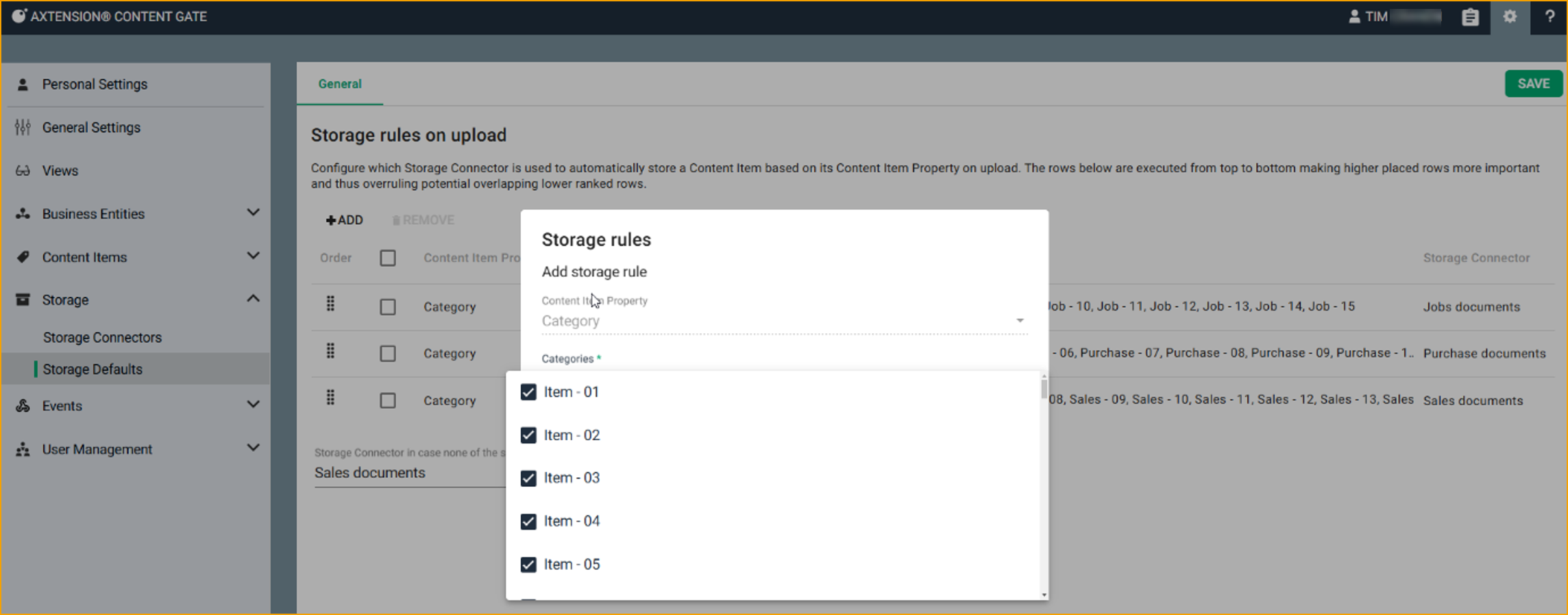Screen dimensions: 1568x615
Task: Click the Content Items tag icon
Action: tap(23, 257)
